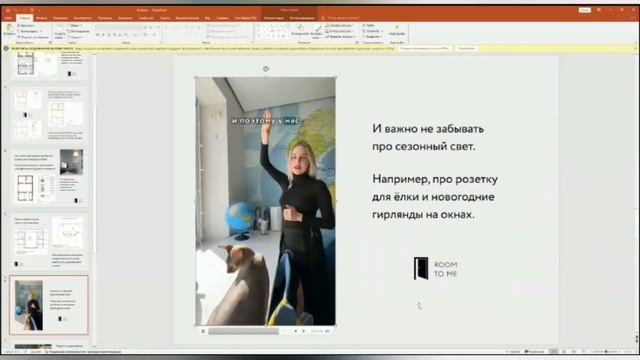Image resolution: width=640 pixels, height=360 pixels.
Task: Switch to Slide Sorter view
Action: tap(564, 351)
